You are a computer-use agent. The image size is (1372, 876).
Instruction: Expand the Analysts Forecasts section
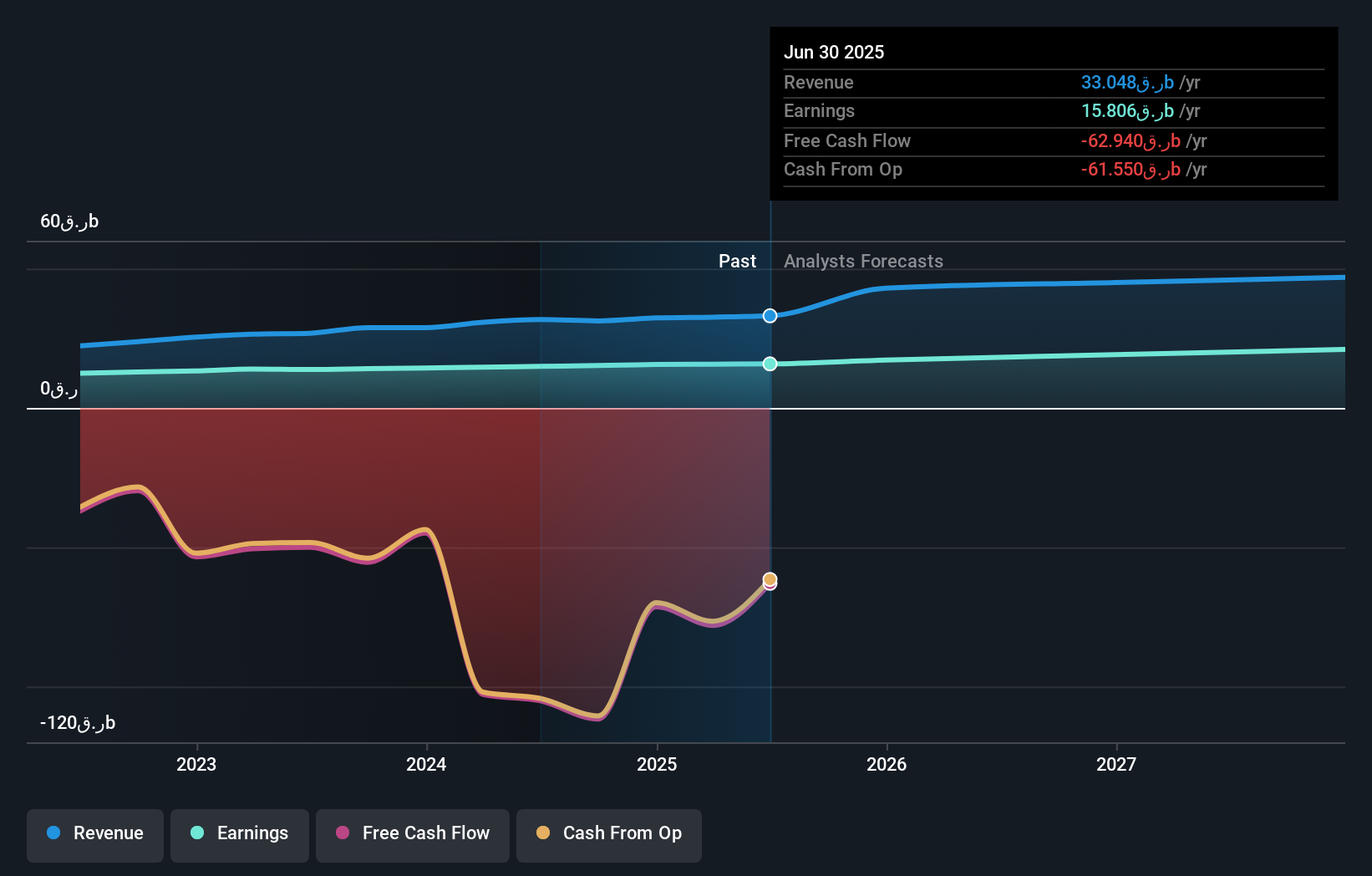[863, 261]
